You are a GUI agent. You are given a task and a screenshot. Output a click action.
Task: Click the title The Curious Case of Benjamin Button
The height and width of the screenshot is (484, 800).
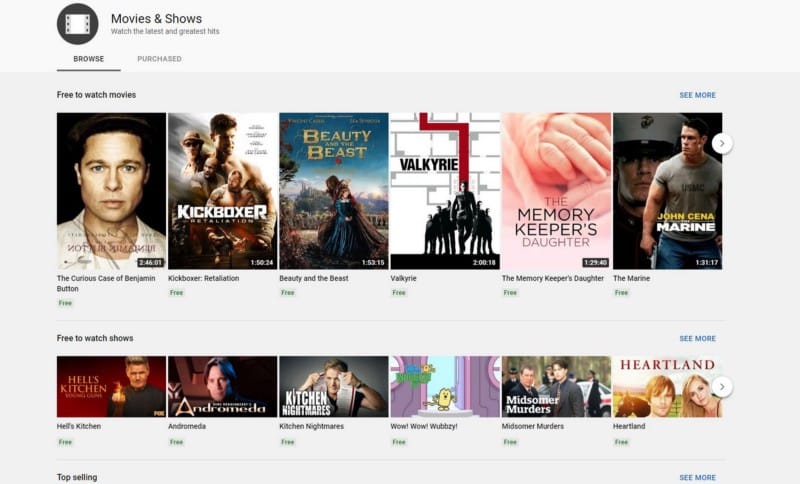[x=106, y=284]
